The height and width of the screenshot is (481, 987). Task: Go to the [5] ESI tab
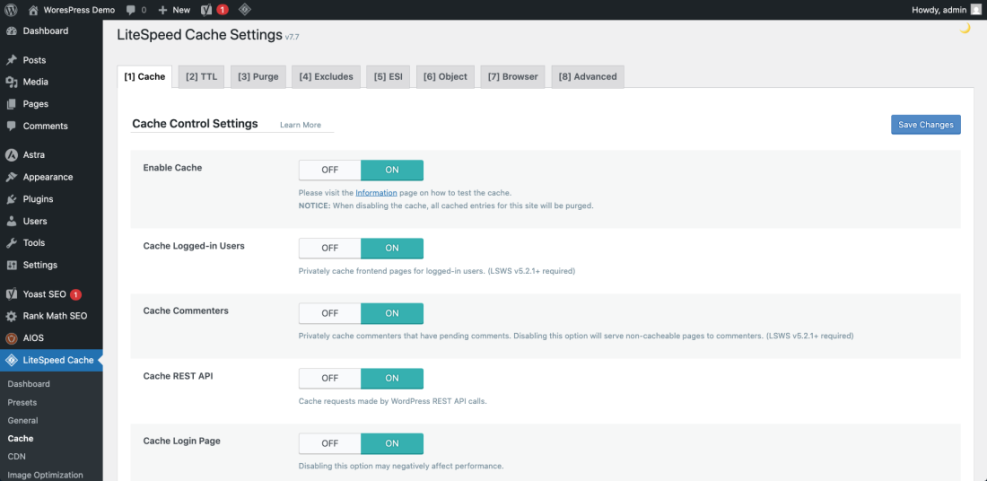388,77
